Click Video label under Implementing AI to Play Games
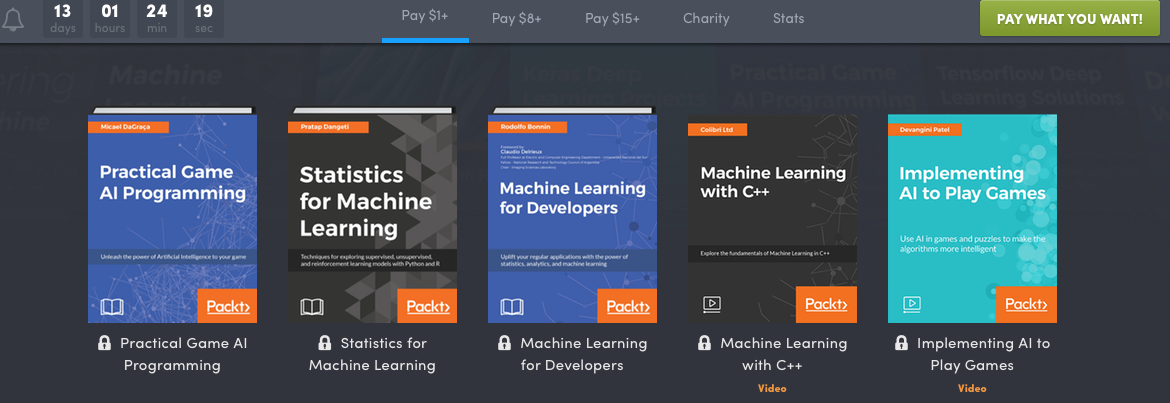 click(x=972, y=388)
